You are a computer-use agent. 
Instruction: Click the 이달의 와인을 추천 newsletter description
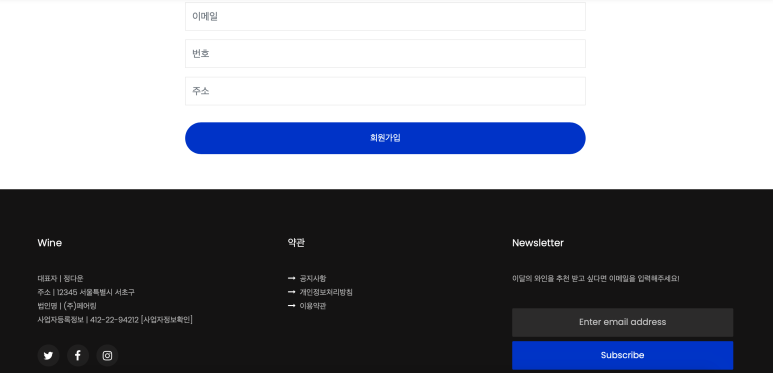click(x=596, y=278)
